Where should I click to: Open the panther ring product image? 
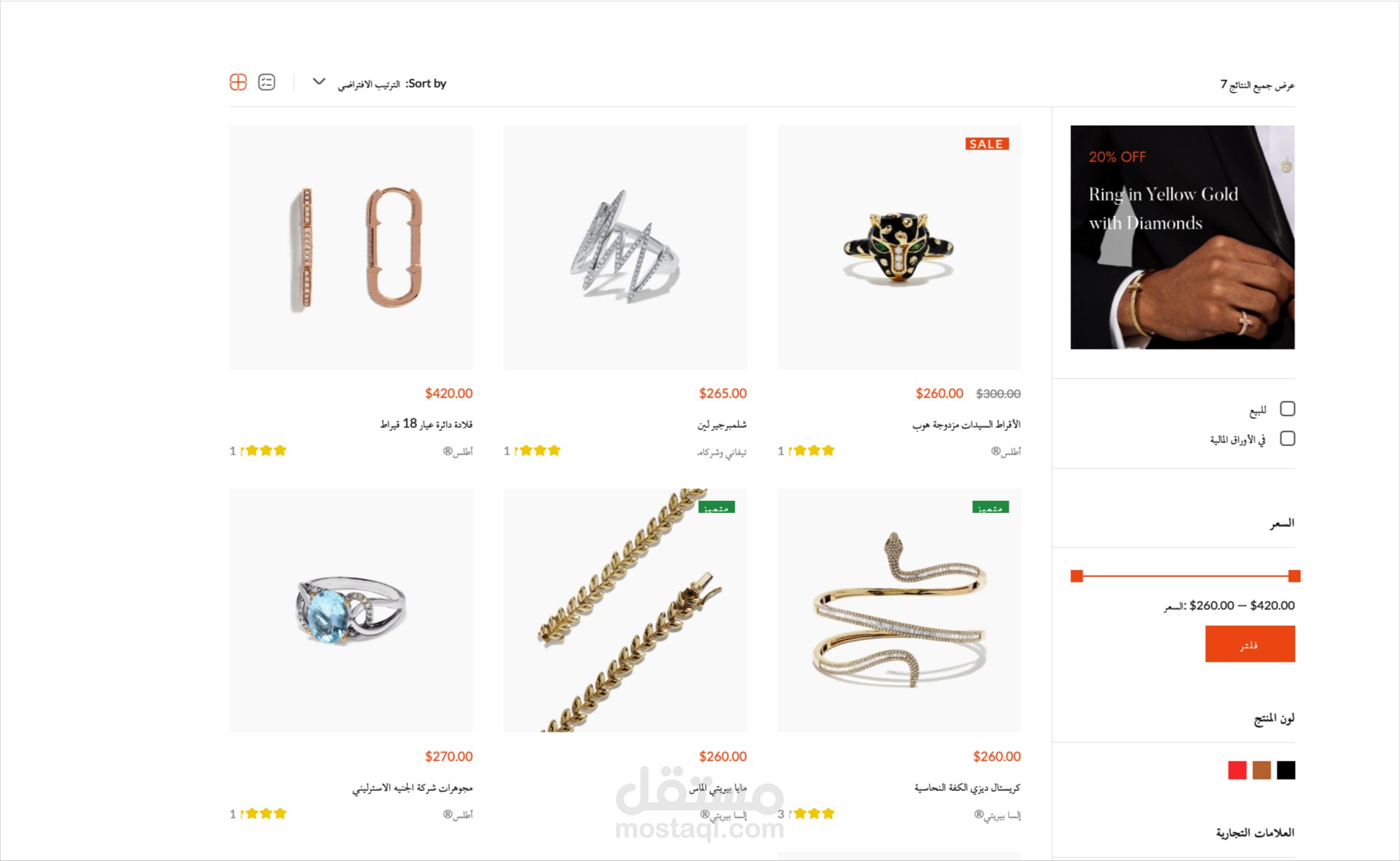click(899, 247)
